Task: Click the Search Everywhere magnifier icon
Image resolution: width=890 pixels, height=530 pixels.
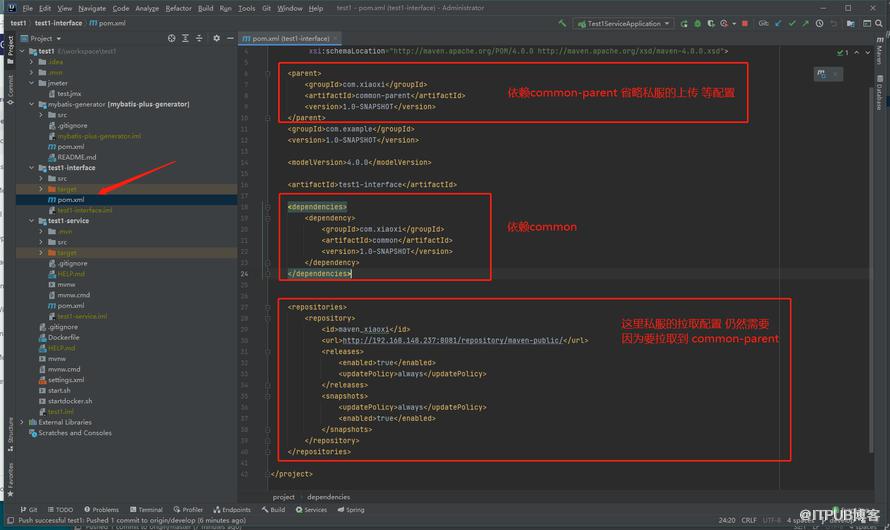Action: 879,24
